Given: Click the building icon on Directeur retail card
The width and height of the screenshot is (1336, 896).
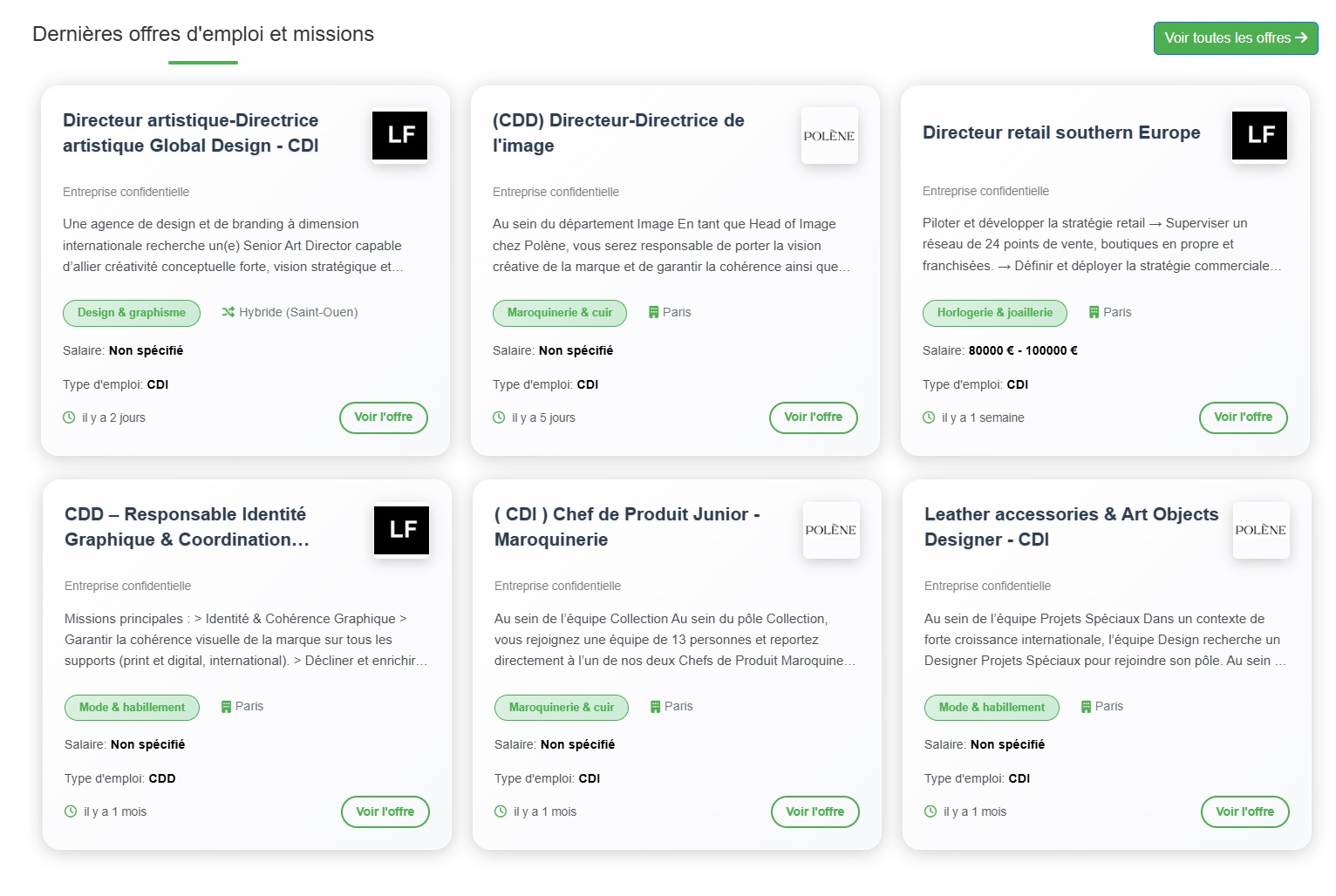Looking at the screenshot, I should click(1094, 312).
